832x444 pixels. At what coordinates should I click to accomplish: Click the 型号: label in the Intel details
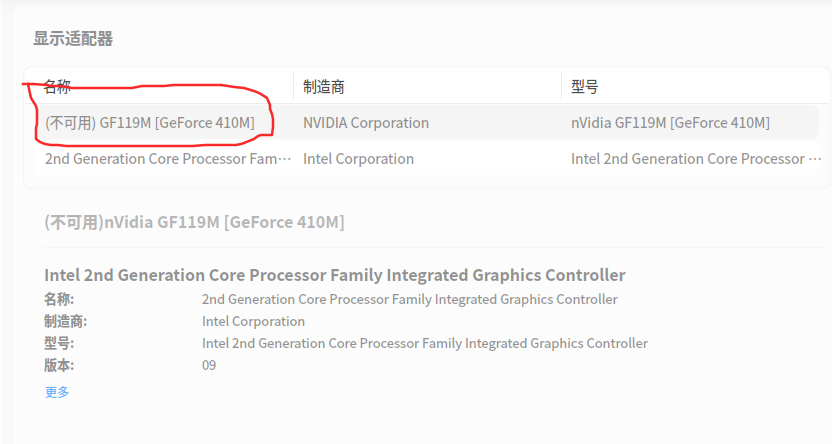click(x=59, y=343)
